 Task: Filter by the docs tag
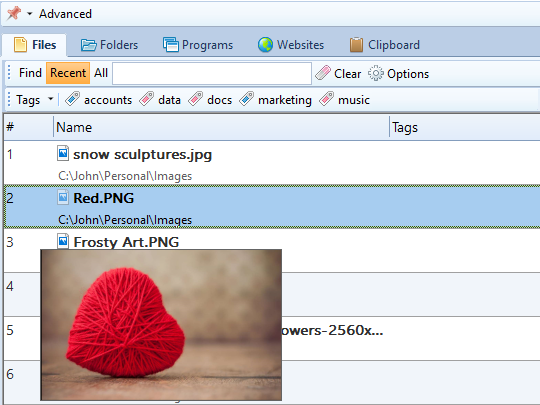210,100
